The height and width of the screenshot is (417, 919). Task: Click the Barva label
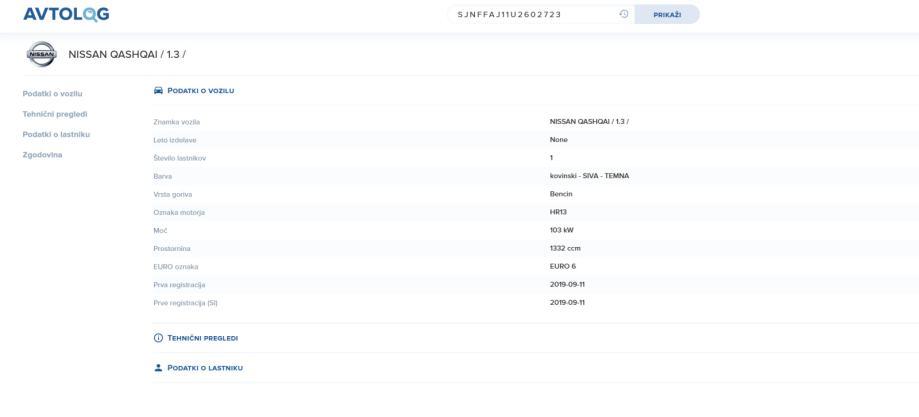pos(162,177)
